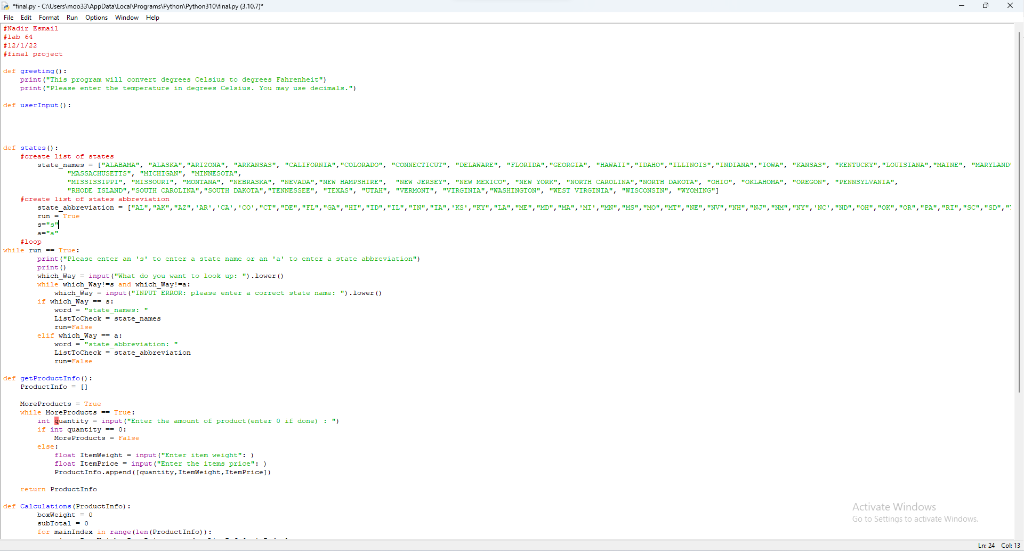Click the 'subTotal = 0' line
The width and height of the screenshot is (1024, 551).
click(63, 523)
